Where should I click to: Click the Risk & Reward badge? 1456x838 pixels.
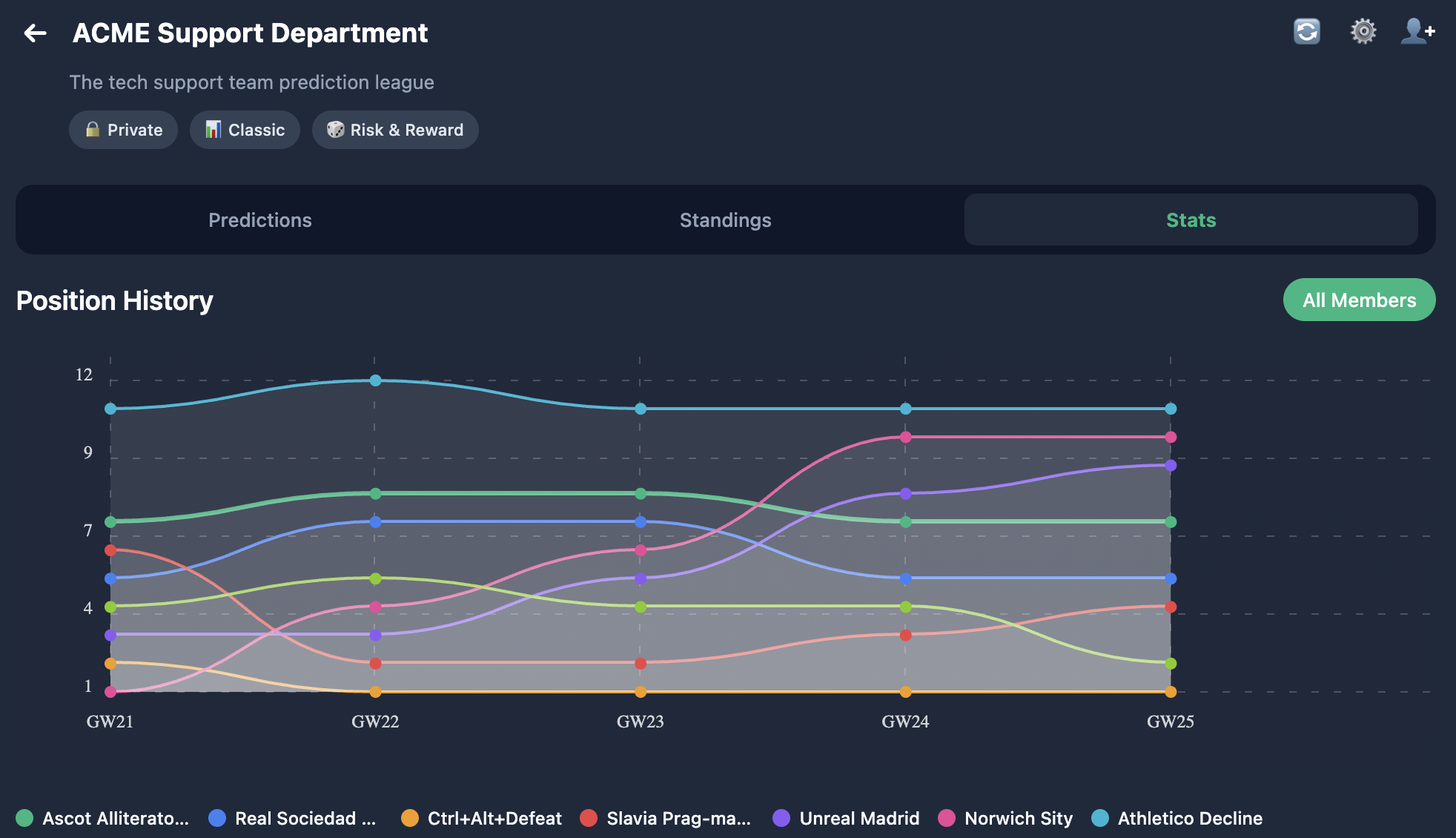pos(395,129)
